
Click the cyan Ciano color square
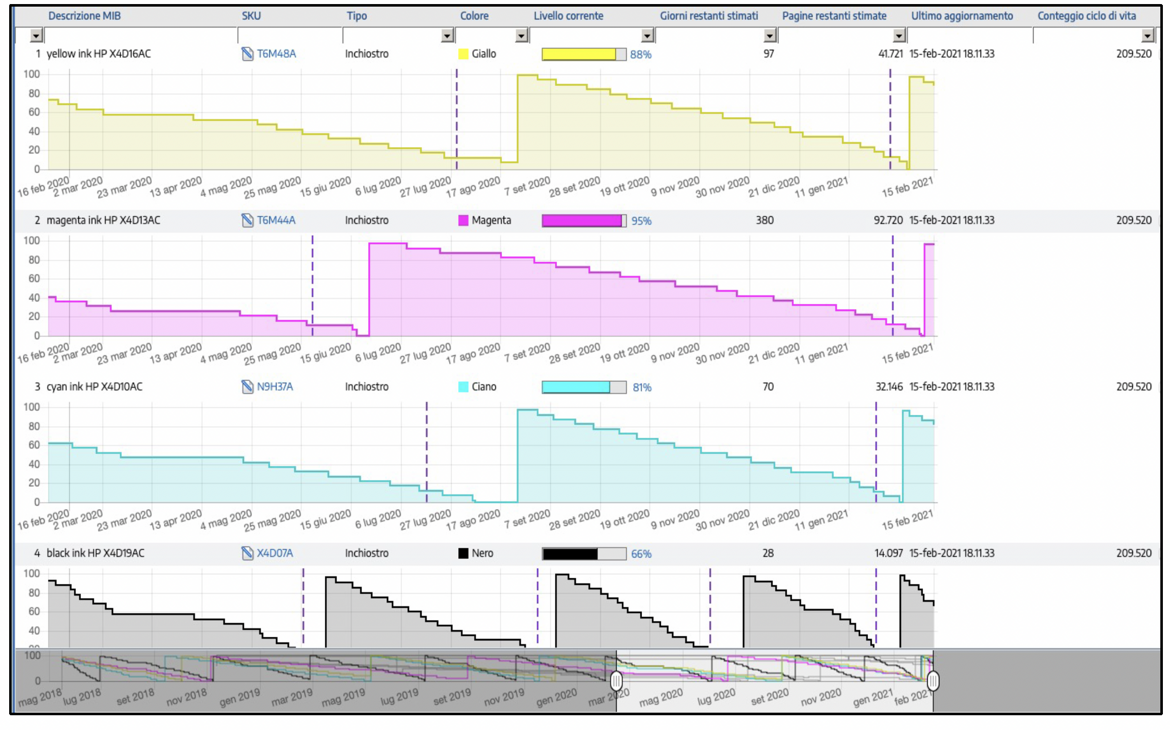click(x=463, y=387)
